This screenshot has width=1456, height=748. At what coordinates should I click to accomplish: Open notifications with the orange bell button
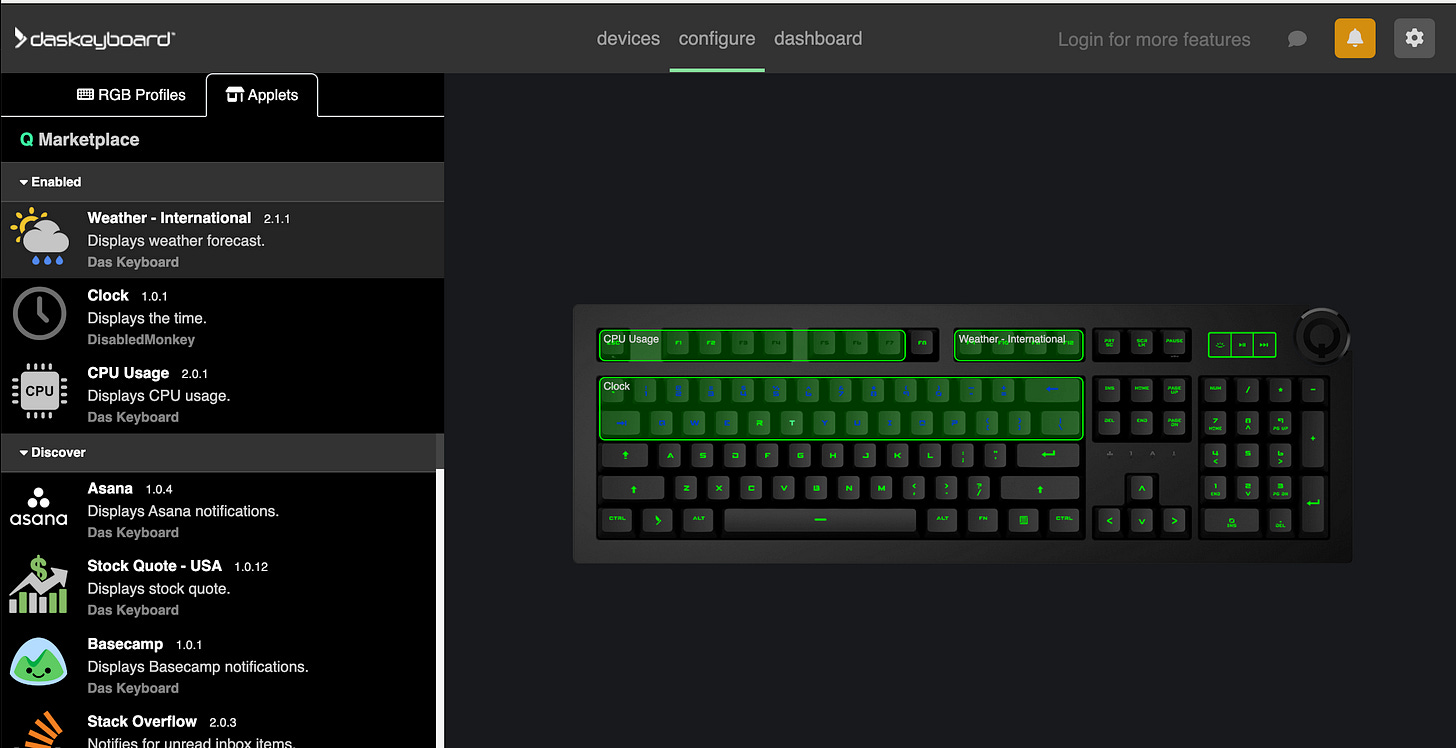(x=1355, y=38)
